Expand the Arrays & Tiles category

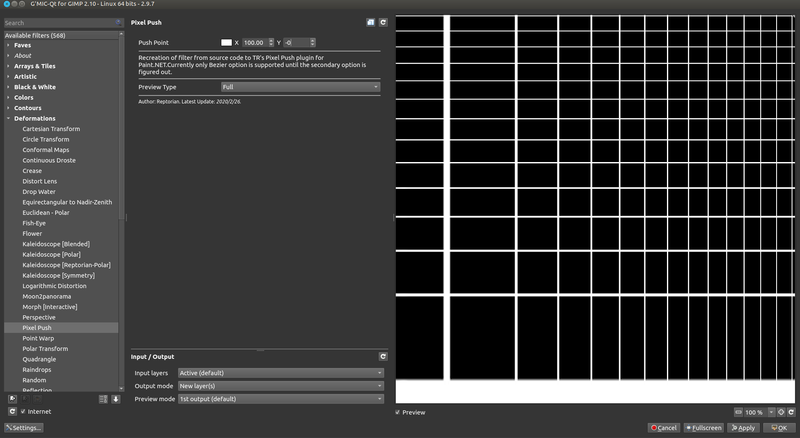tap(8, 66)
